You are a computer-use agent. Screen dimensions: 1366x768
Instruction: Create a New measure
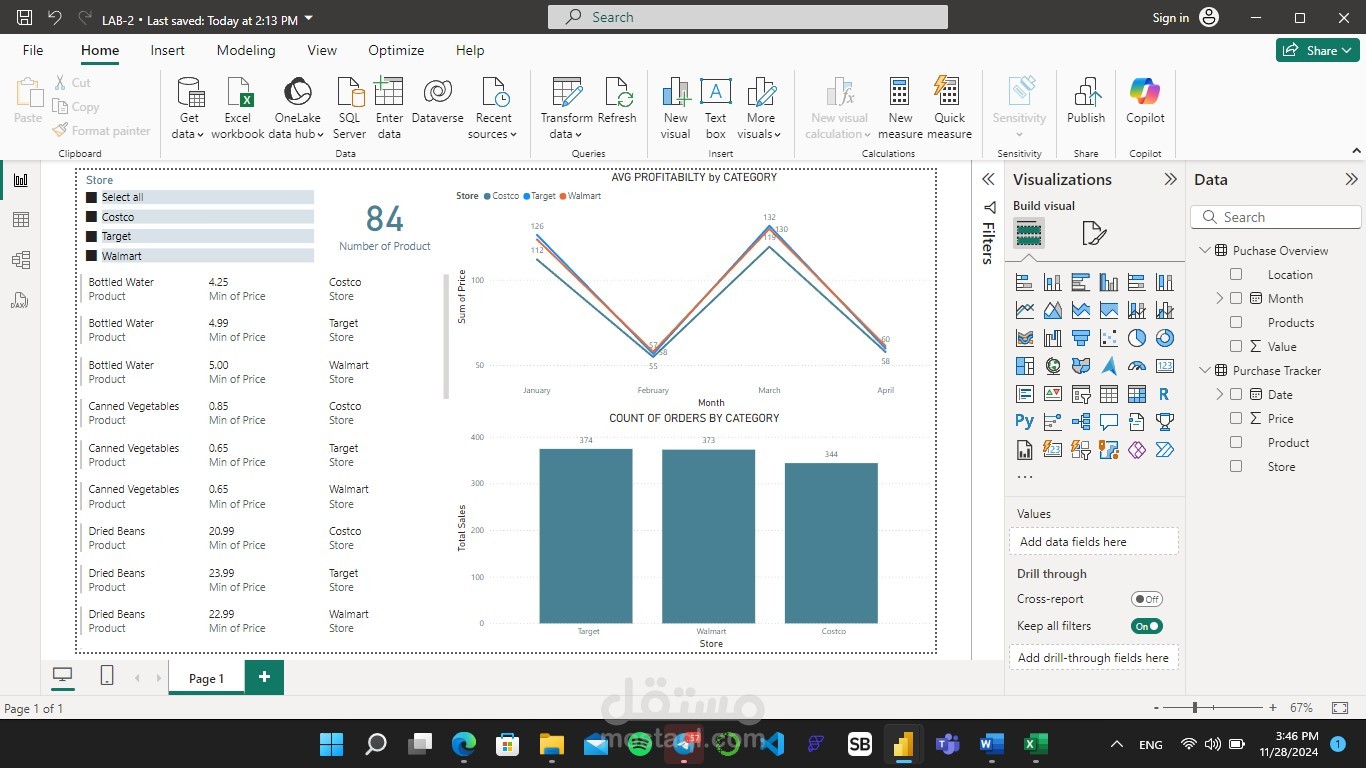(900, 108)
